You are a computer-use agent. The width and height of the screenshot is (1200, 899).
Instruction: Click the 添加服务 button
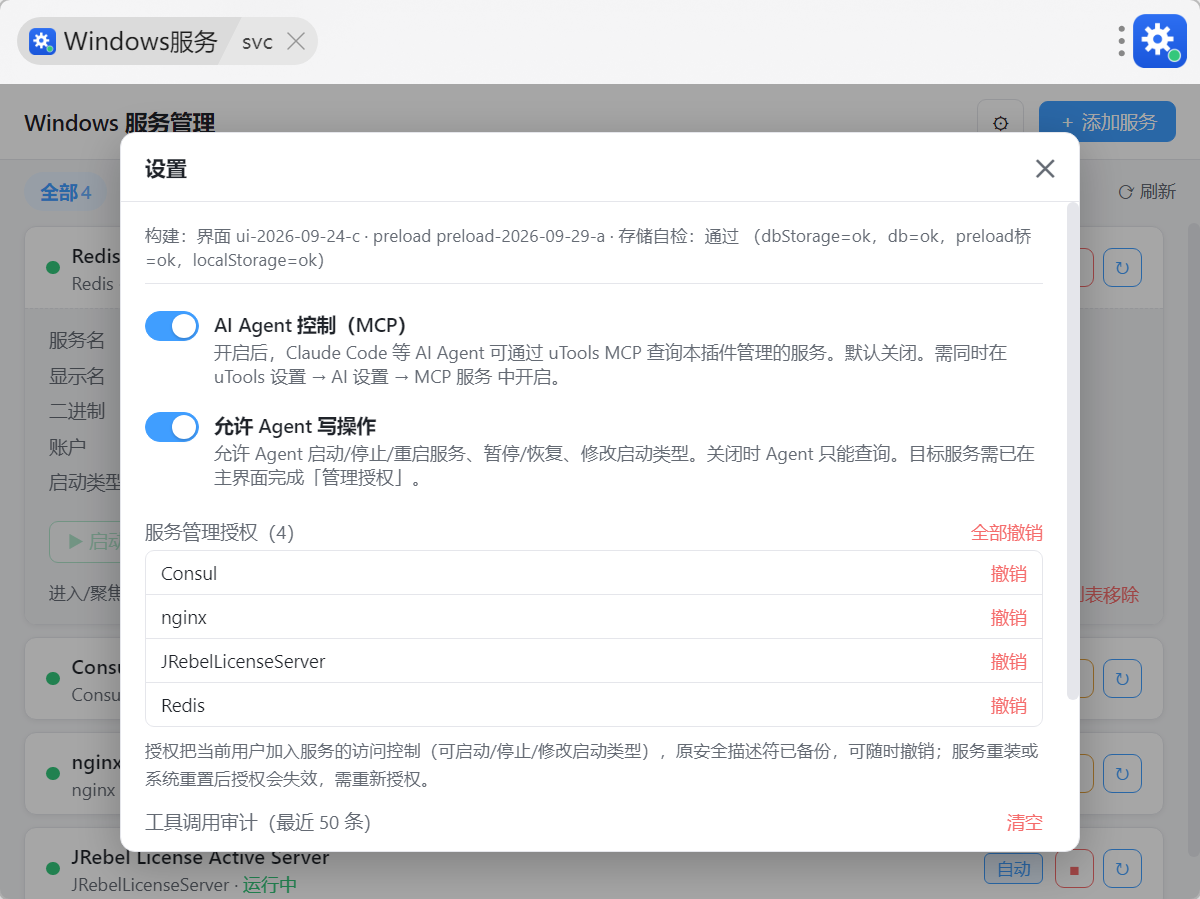(1107, 122)
